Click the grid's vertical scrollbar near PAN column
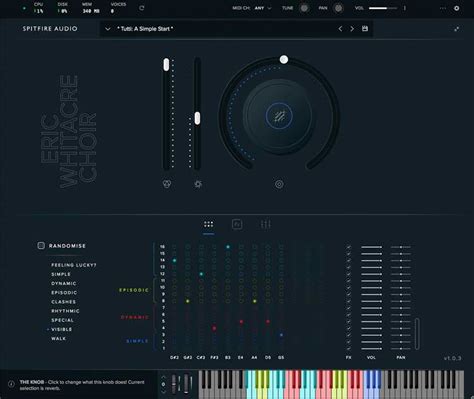Screen dimensions: 474x399 pos(417,334)
